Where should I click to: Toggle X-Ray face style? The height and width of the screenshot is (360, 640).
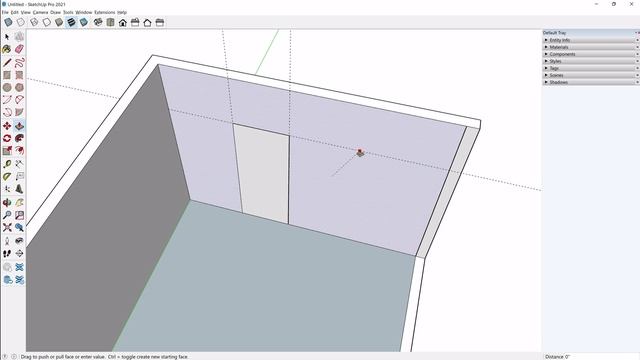click(x=9, y=22)
